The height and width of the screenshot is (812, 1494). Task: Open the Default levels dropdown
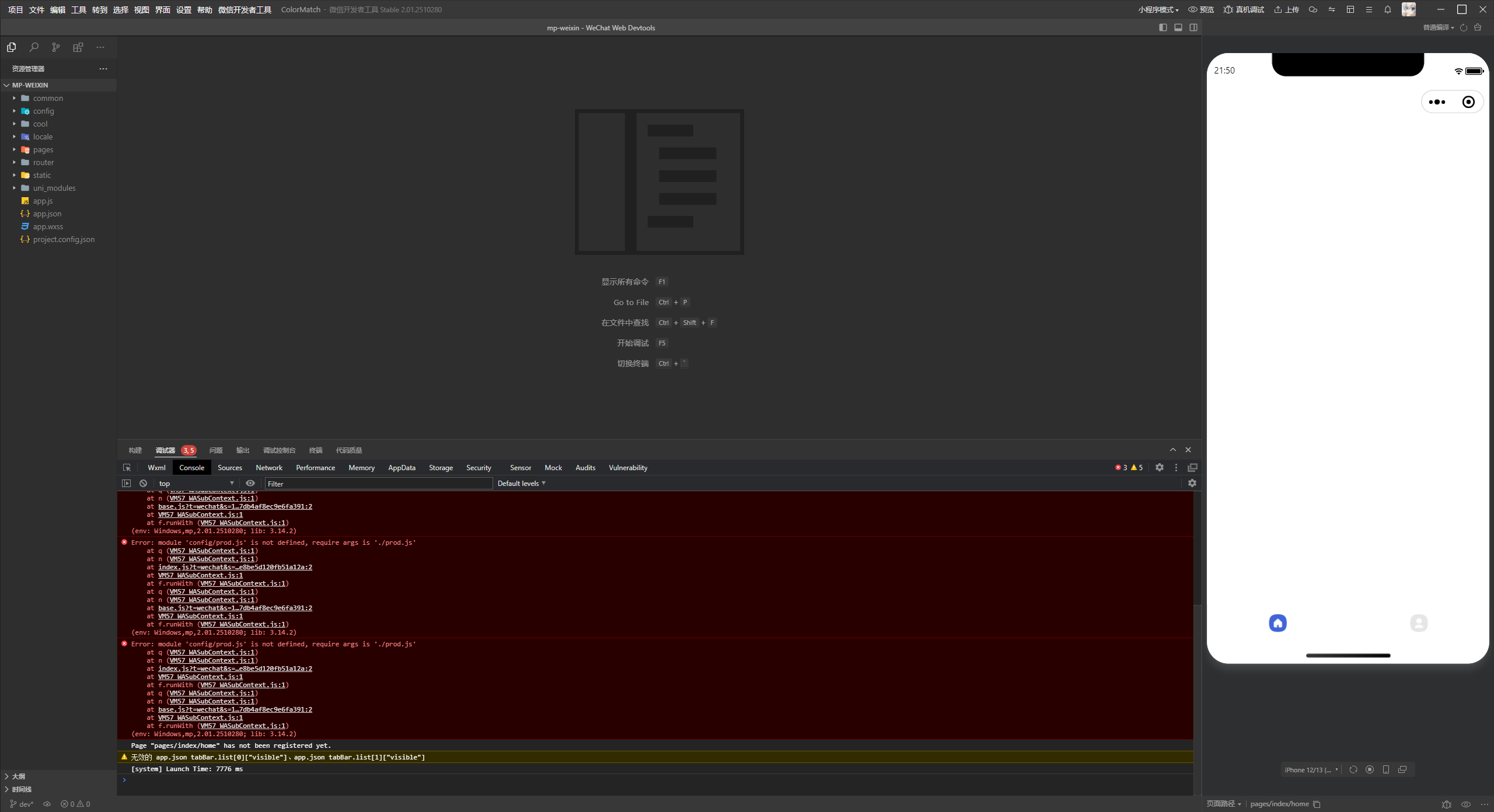click(x=521, y=484)
